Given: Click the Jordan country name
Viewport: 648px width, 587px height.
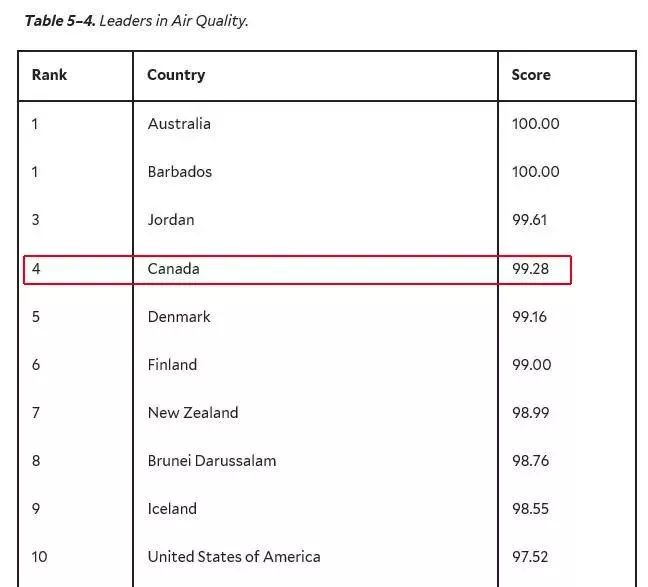Looking at the screenshot, I should click(171, 220).
